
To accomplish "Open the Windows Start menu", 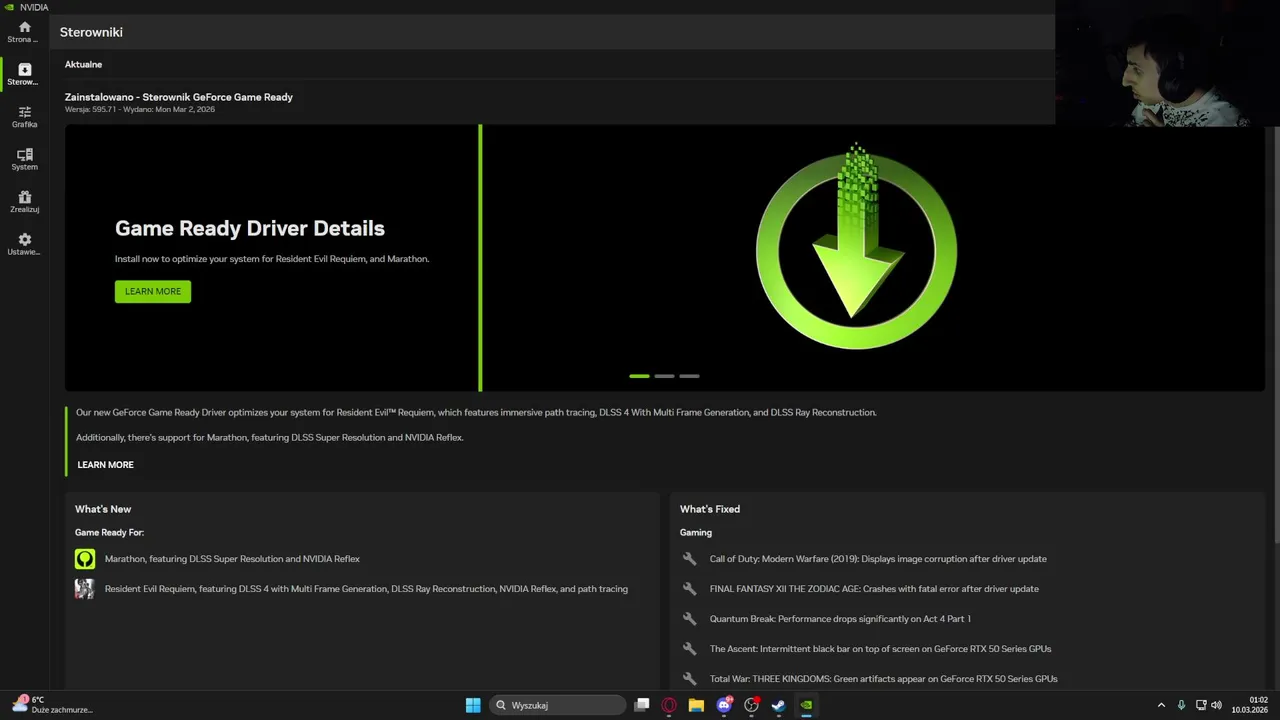I will [x=473, y=705].
